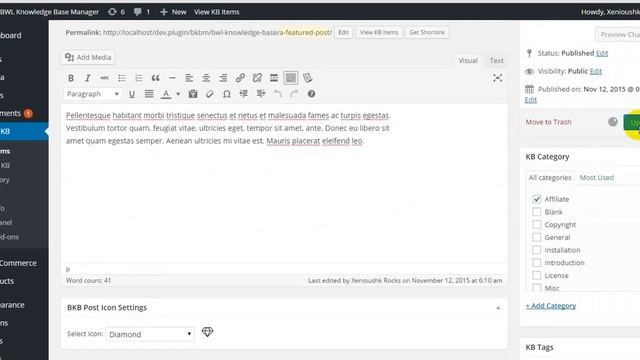Insert a bulleted list
The width and height of the screenshot is (640, 360).
tap(122, 78)
